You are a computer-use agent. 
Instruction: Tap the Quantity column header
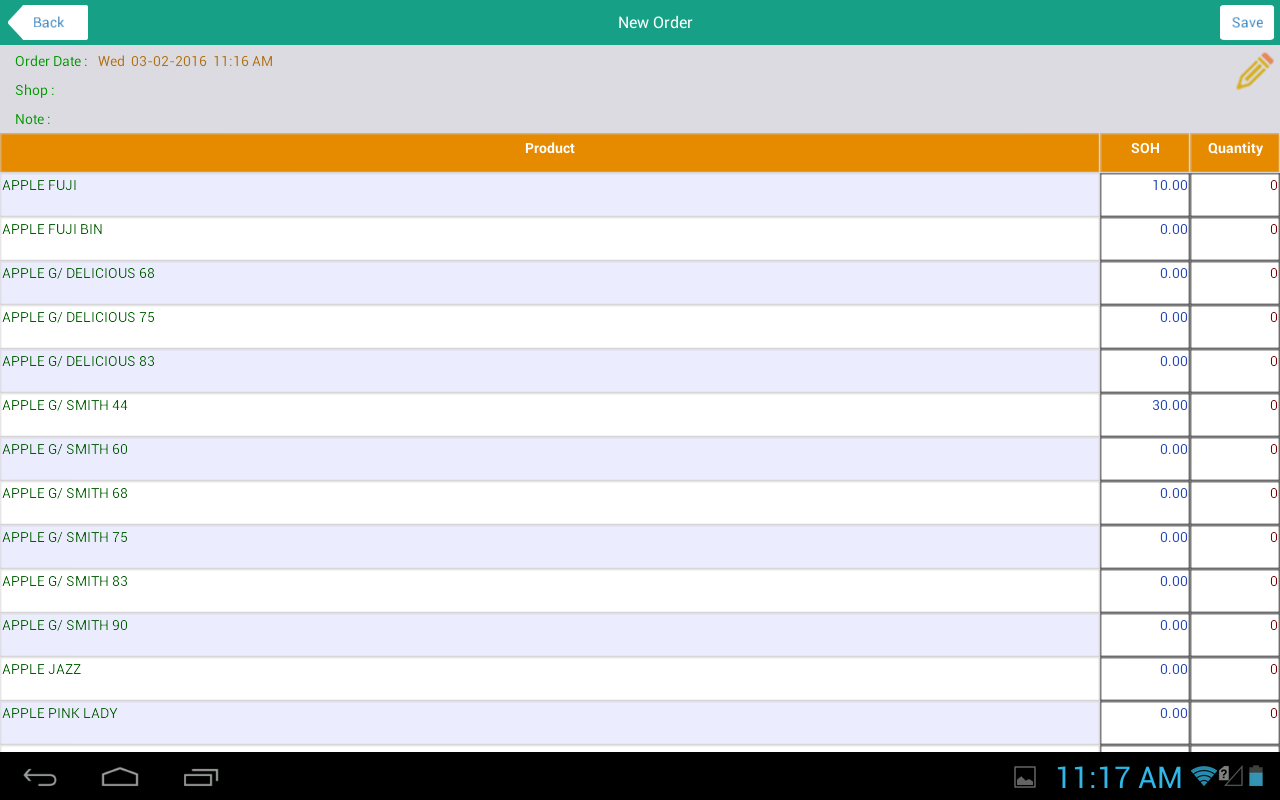[1235, 152]
